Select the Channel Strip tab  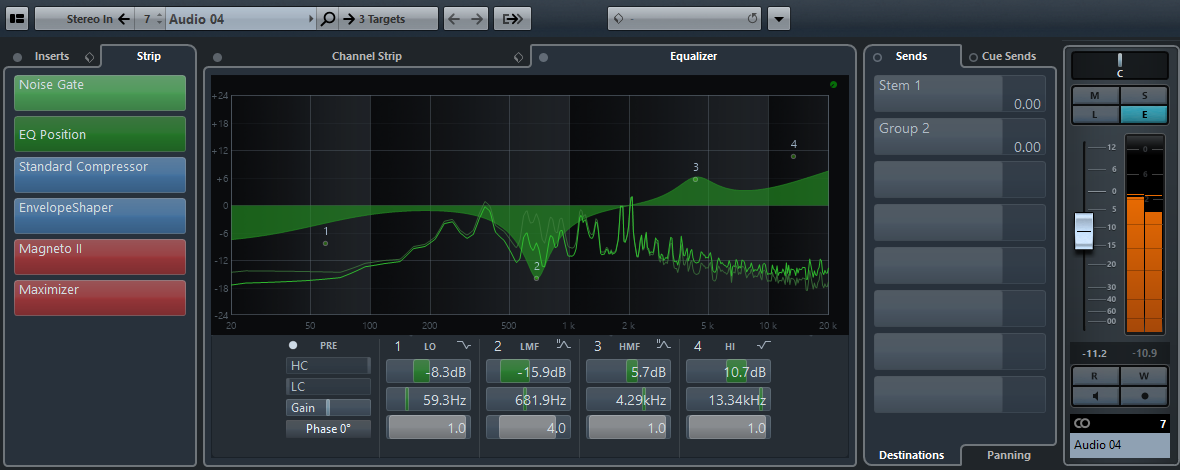pyautogui.click(x=366, y=56)
